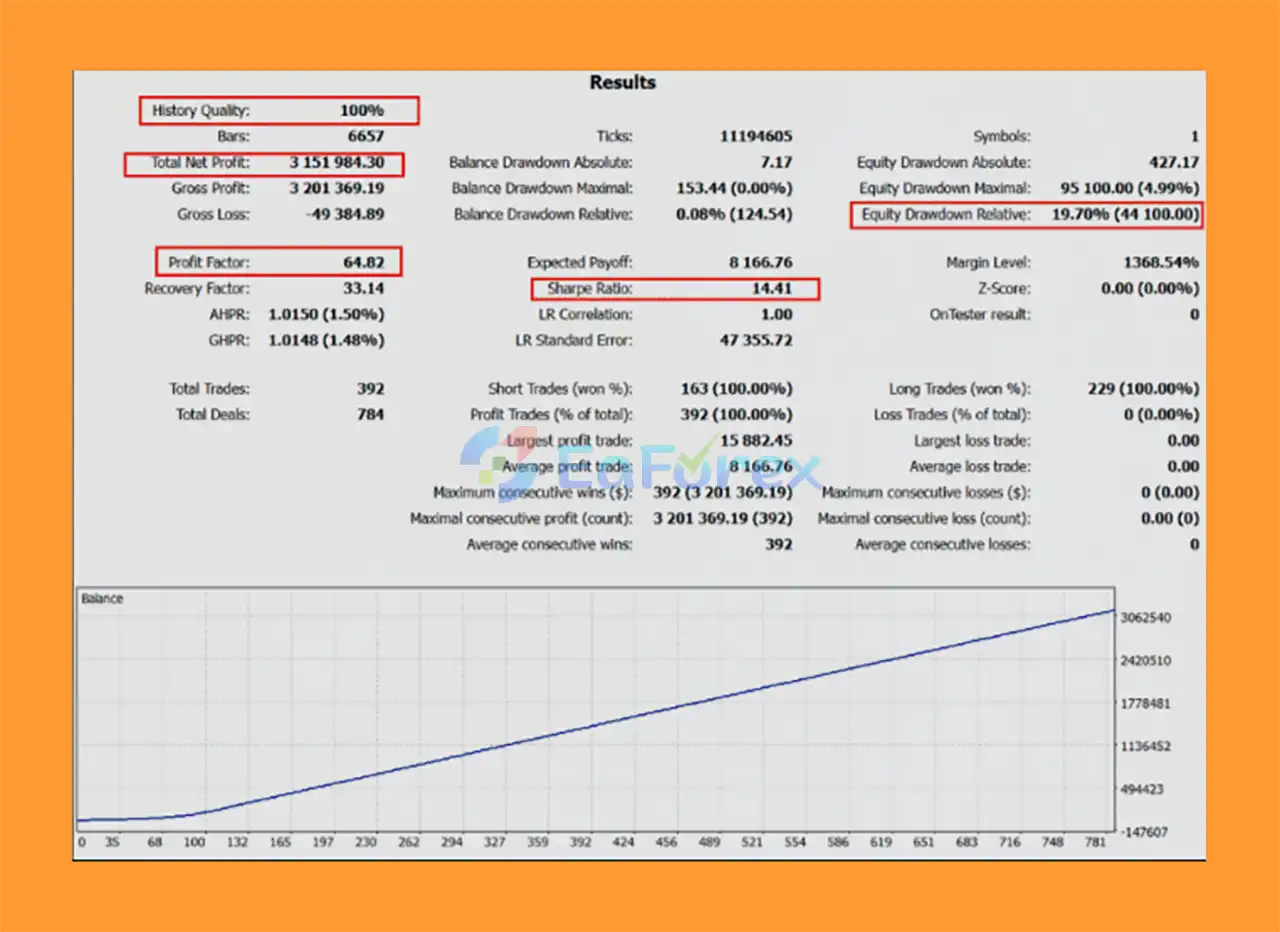
Task: Click the Equity Drawdown Relative label
Action: pyautogui.click(x=944, y=215)
